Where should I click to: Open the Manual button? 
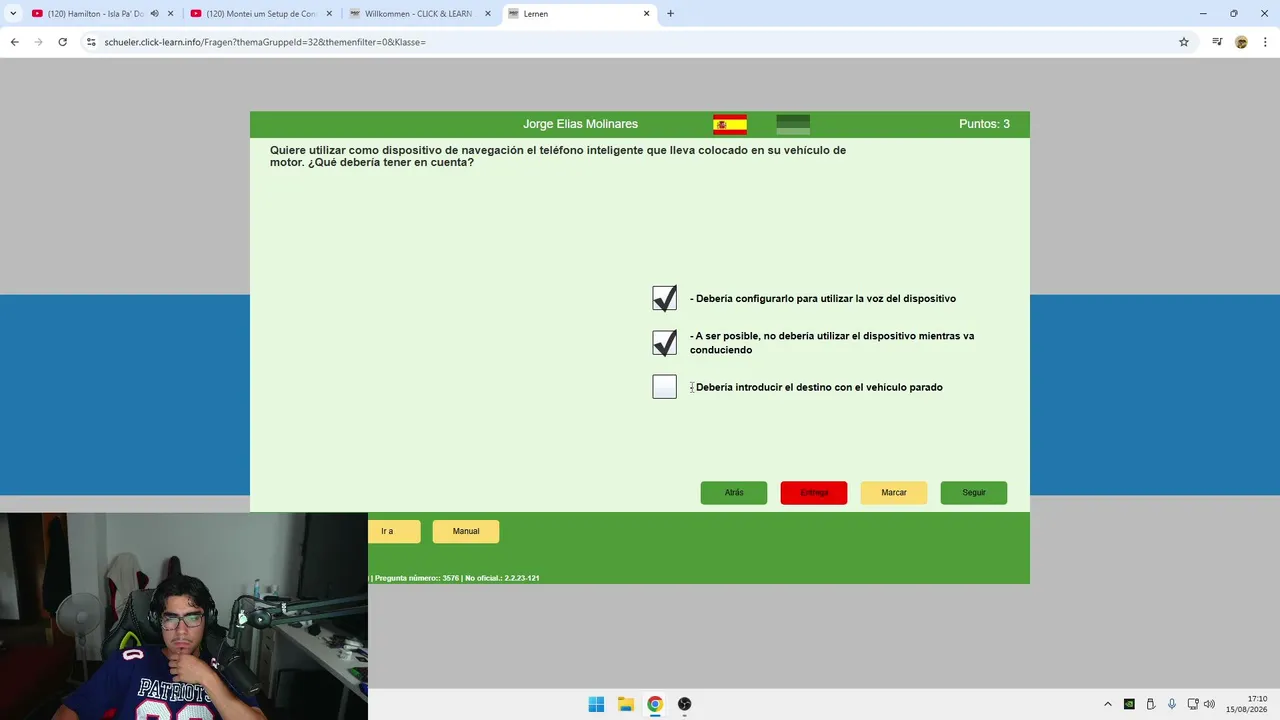tap(466, 531)
